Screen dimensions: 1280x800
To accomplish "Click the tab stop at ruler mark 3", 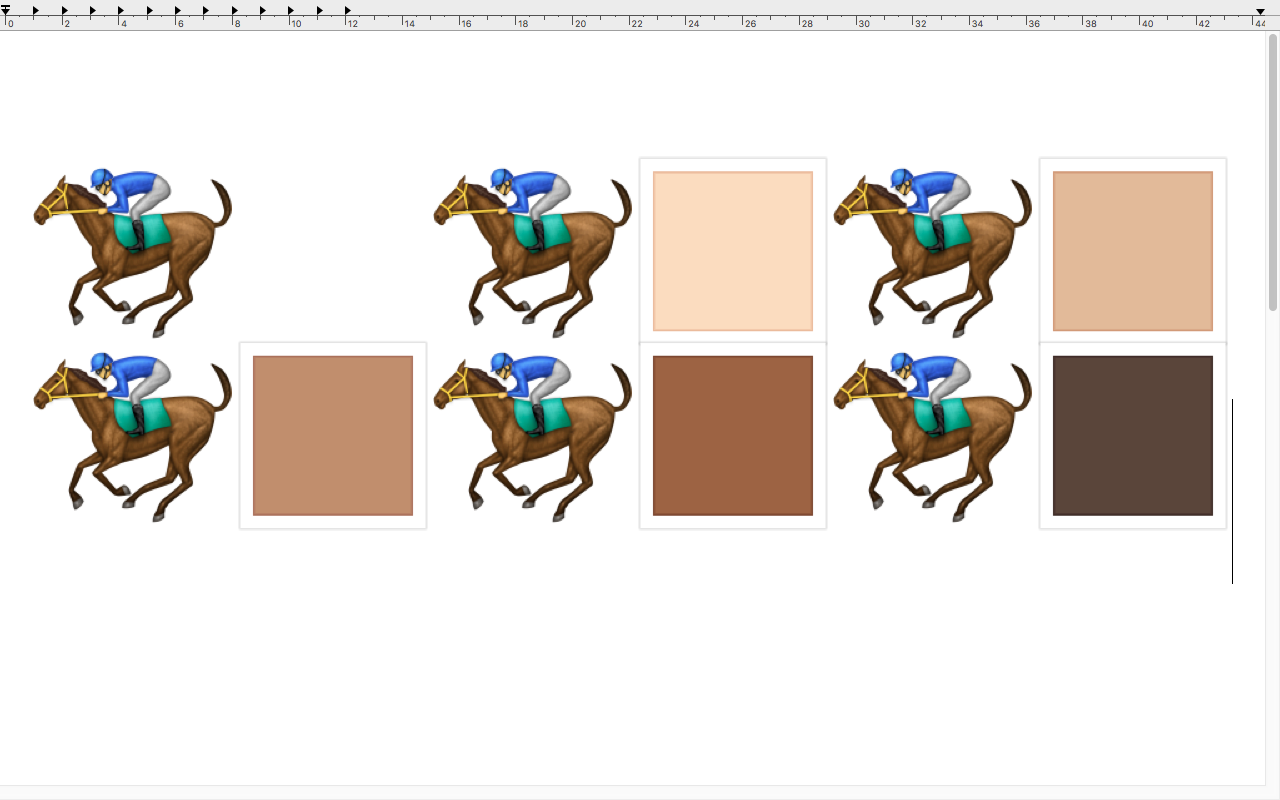I will pos(93,11).
